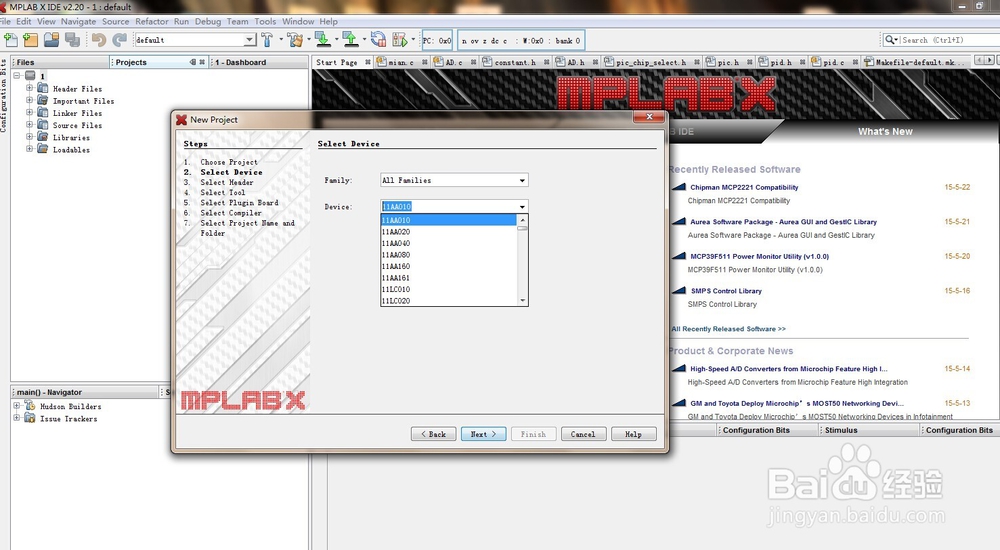Open the What's New tab on Start Page

(x=885, y=131)
